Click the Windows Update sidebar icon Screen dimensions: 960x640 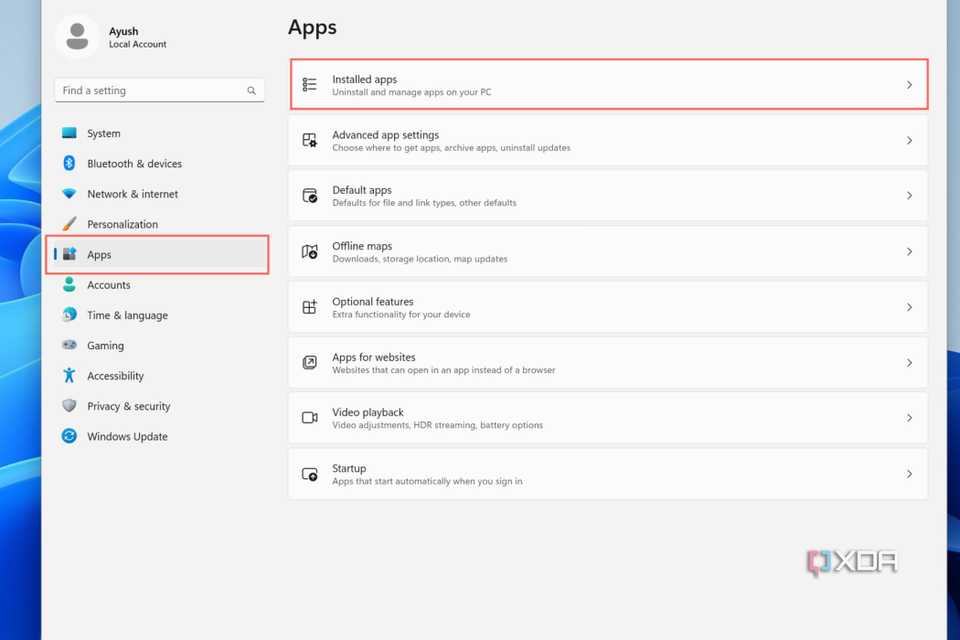69,436
